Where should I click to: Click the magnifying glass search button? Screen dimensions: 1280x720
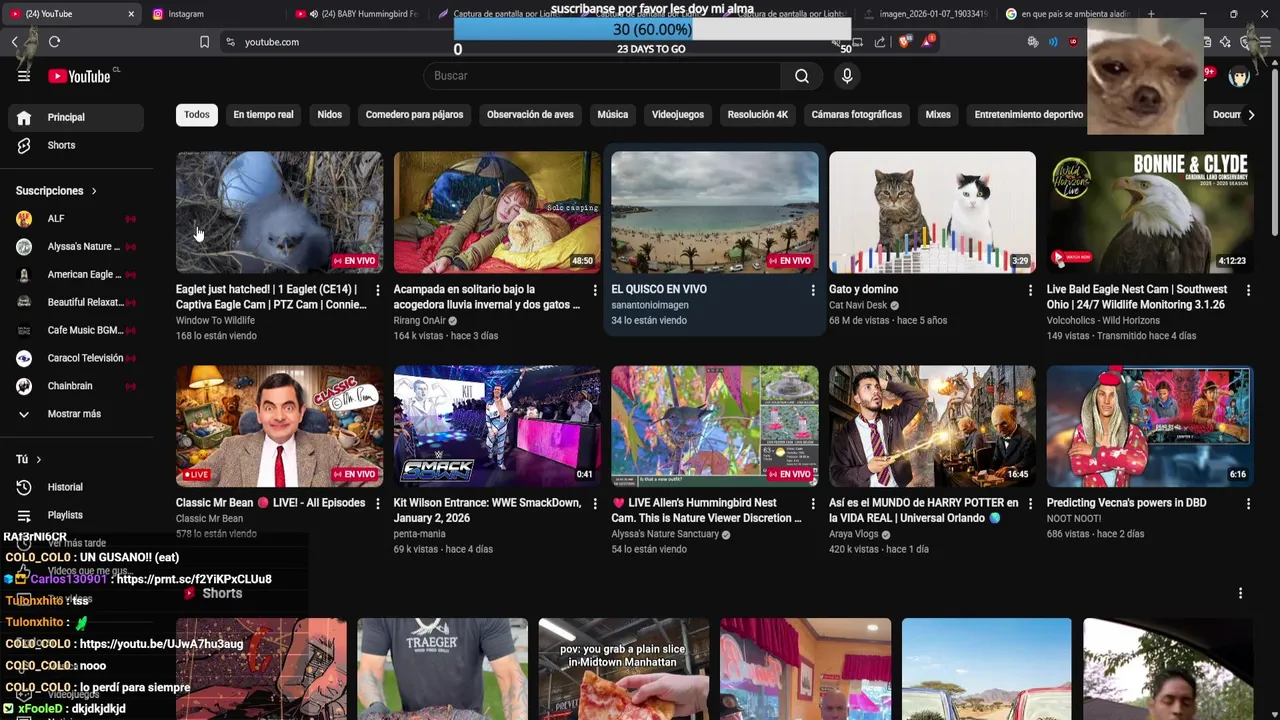pyautogui.click(x=802, y=76)
